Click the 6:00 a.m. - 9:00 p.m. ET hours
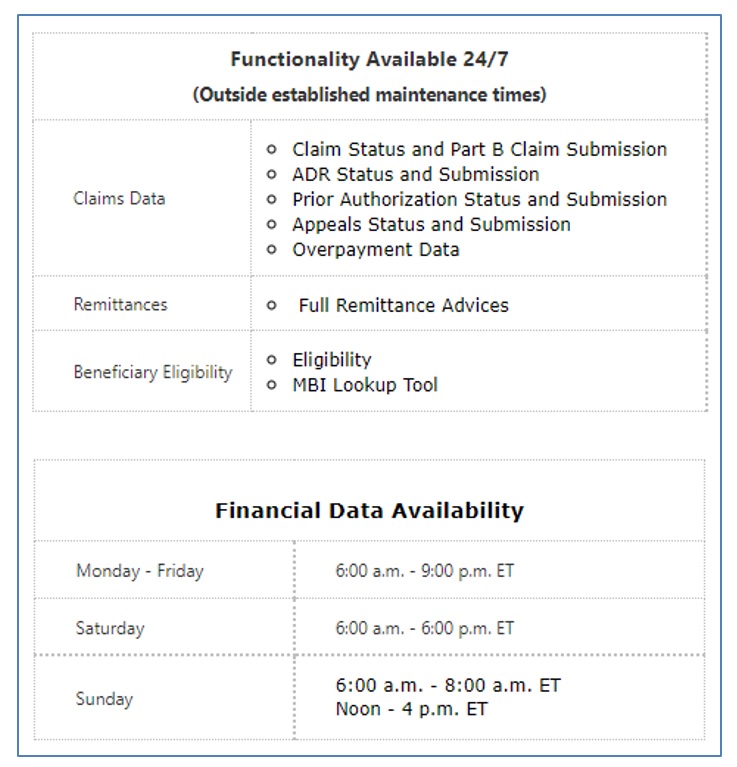This screenshot has width=737, height=767. click(424, 571)
